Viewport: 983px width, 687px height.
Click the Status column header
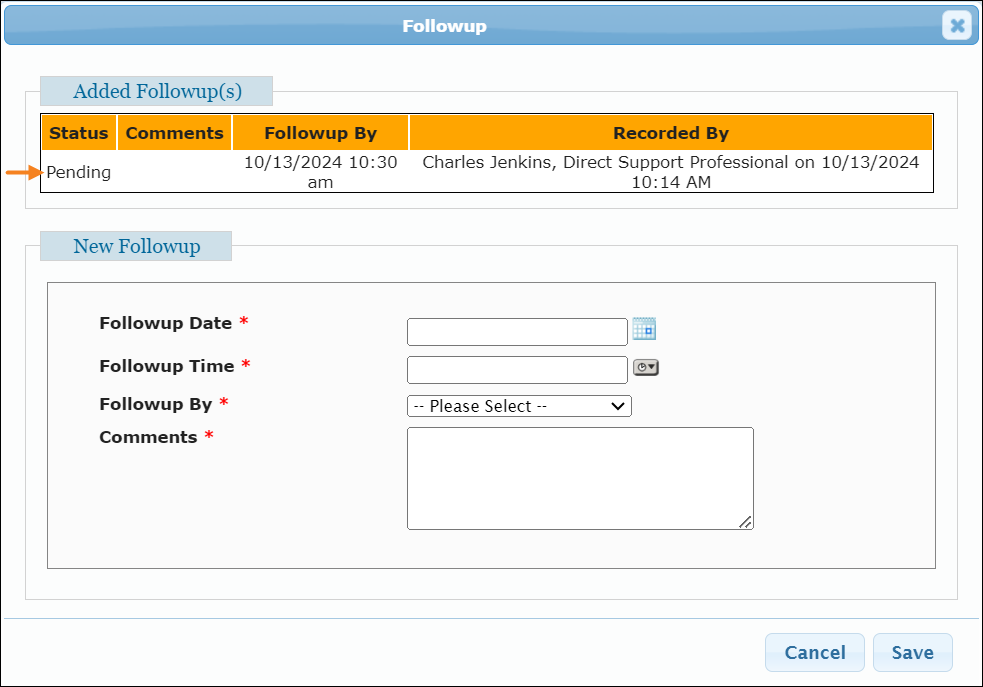[79, 133]
